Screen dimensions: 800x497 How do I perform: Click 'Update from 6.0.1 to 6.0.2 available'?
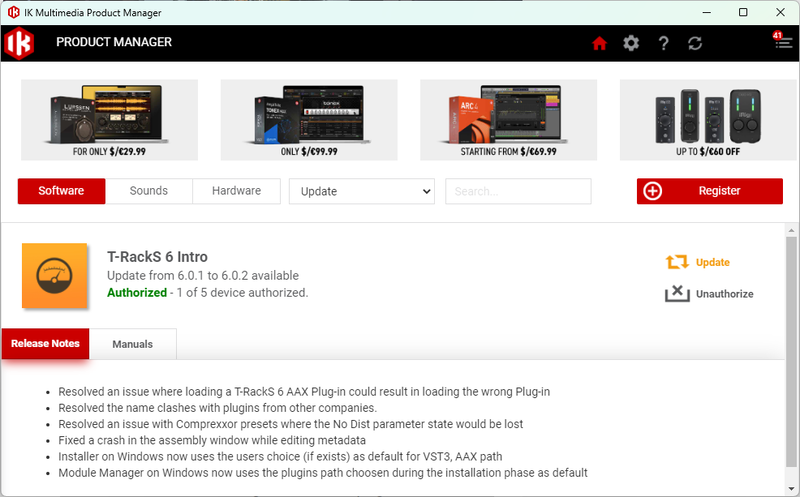coord(203,276)
